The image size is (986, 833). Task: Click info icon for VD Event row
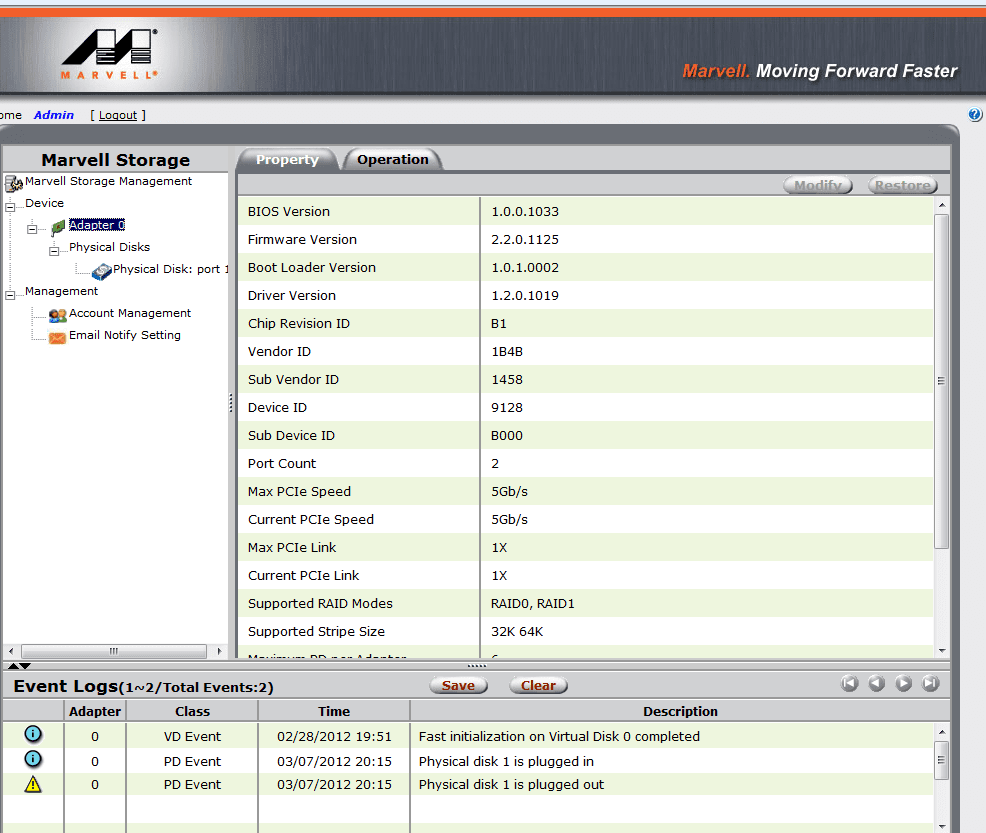click(x=33, y=734)
